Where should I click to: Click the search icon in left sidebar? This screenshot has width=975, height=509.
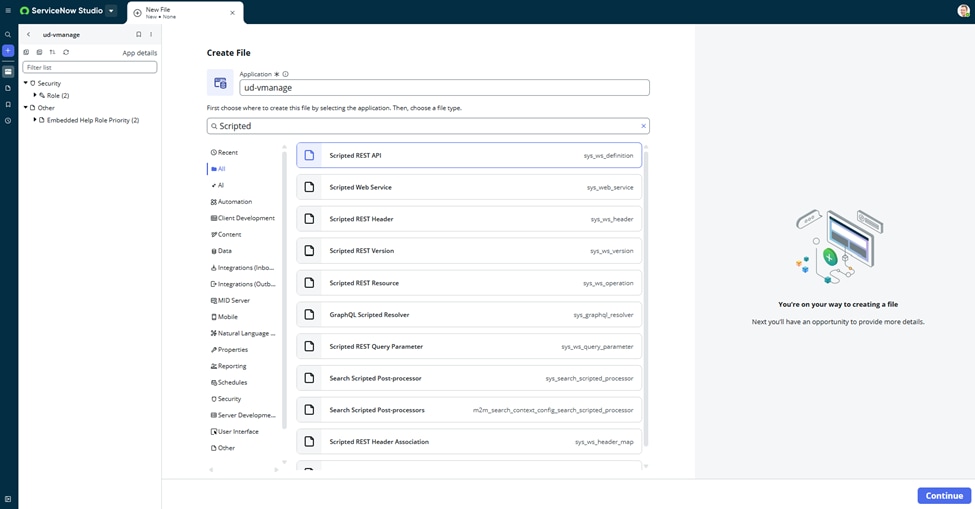pos(8,35)
